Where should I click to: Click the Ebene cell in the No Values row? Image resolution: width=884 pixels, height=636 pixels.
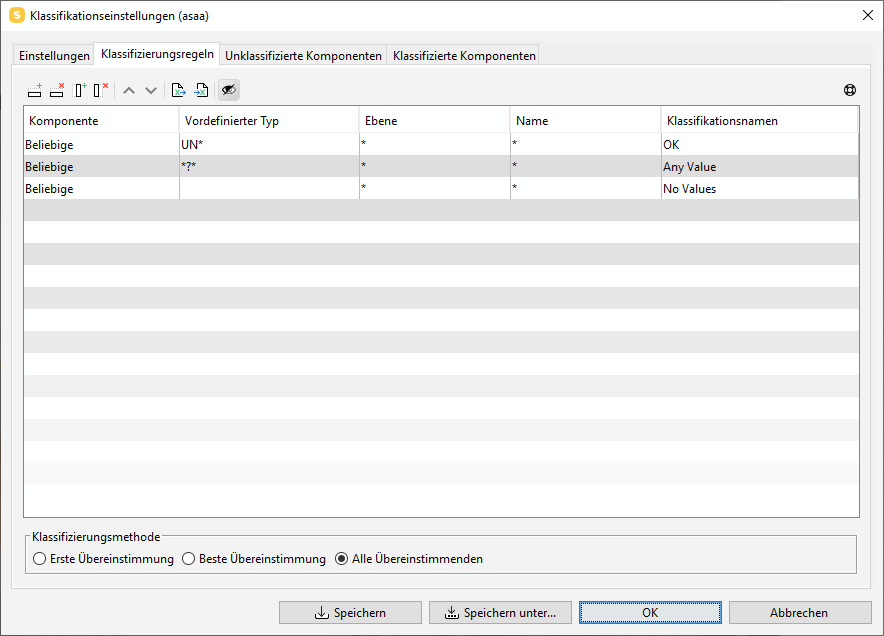click(x=435, y=188)
